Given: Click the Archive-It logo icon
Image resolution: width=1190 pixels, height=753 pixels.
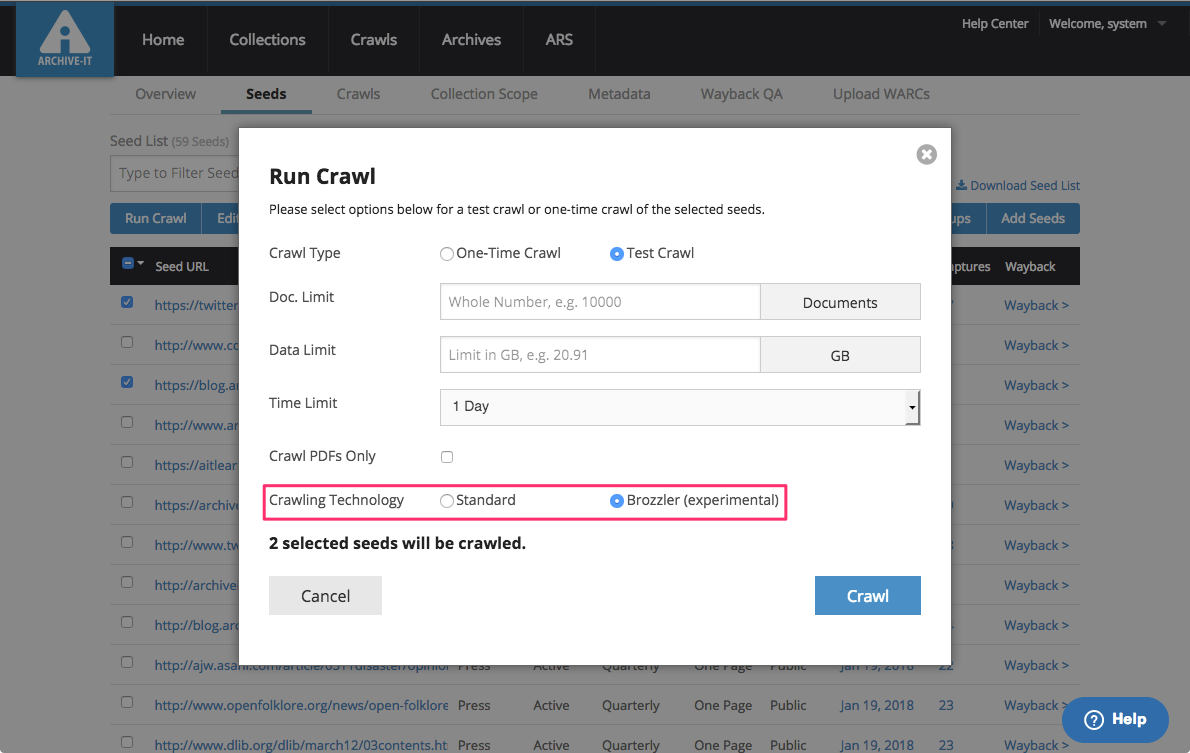Looking at the screenshot, I should (65, 41).
